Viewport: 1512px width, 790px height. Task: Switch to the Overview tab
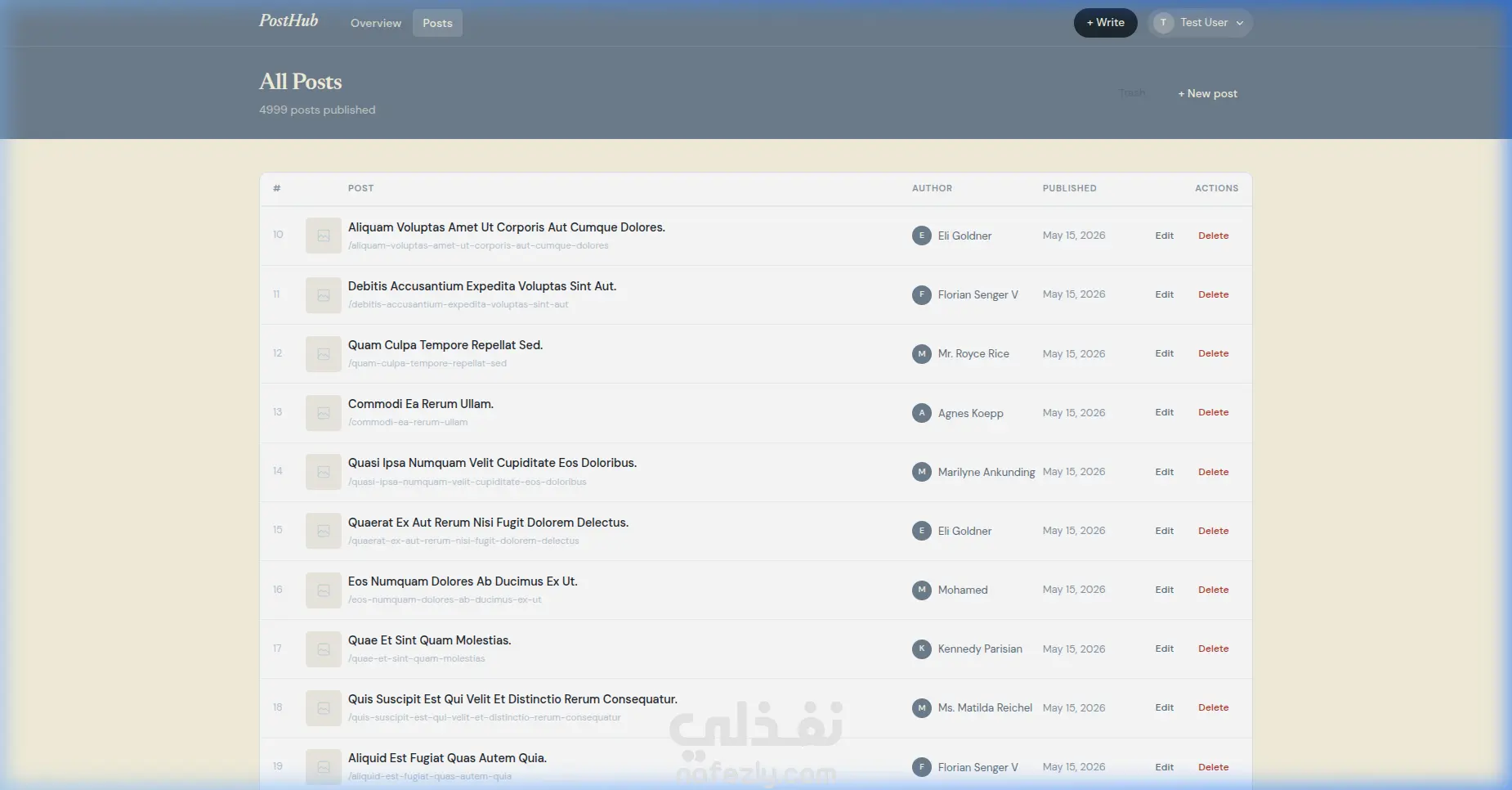(376, 23)
